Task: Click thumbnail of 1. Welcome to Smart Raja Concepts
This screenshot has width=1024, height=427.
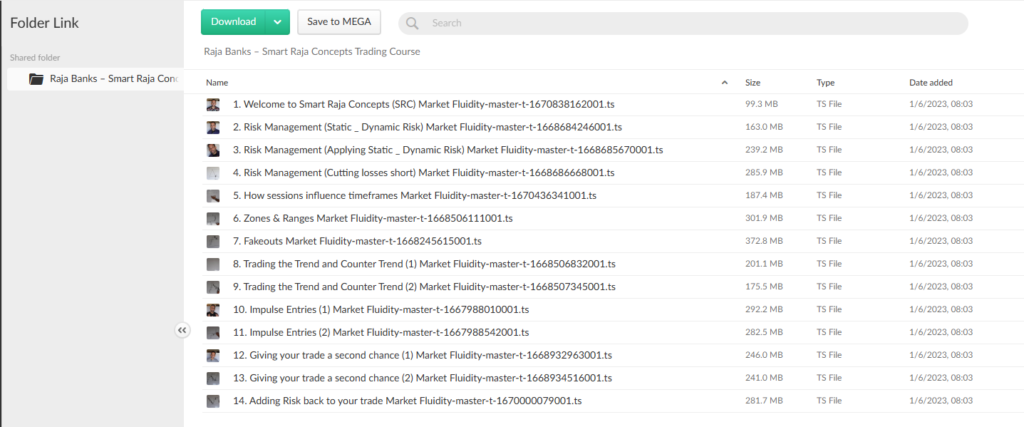Action: coord(213,104)
